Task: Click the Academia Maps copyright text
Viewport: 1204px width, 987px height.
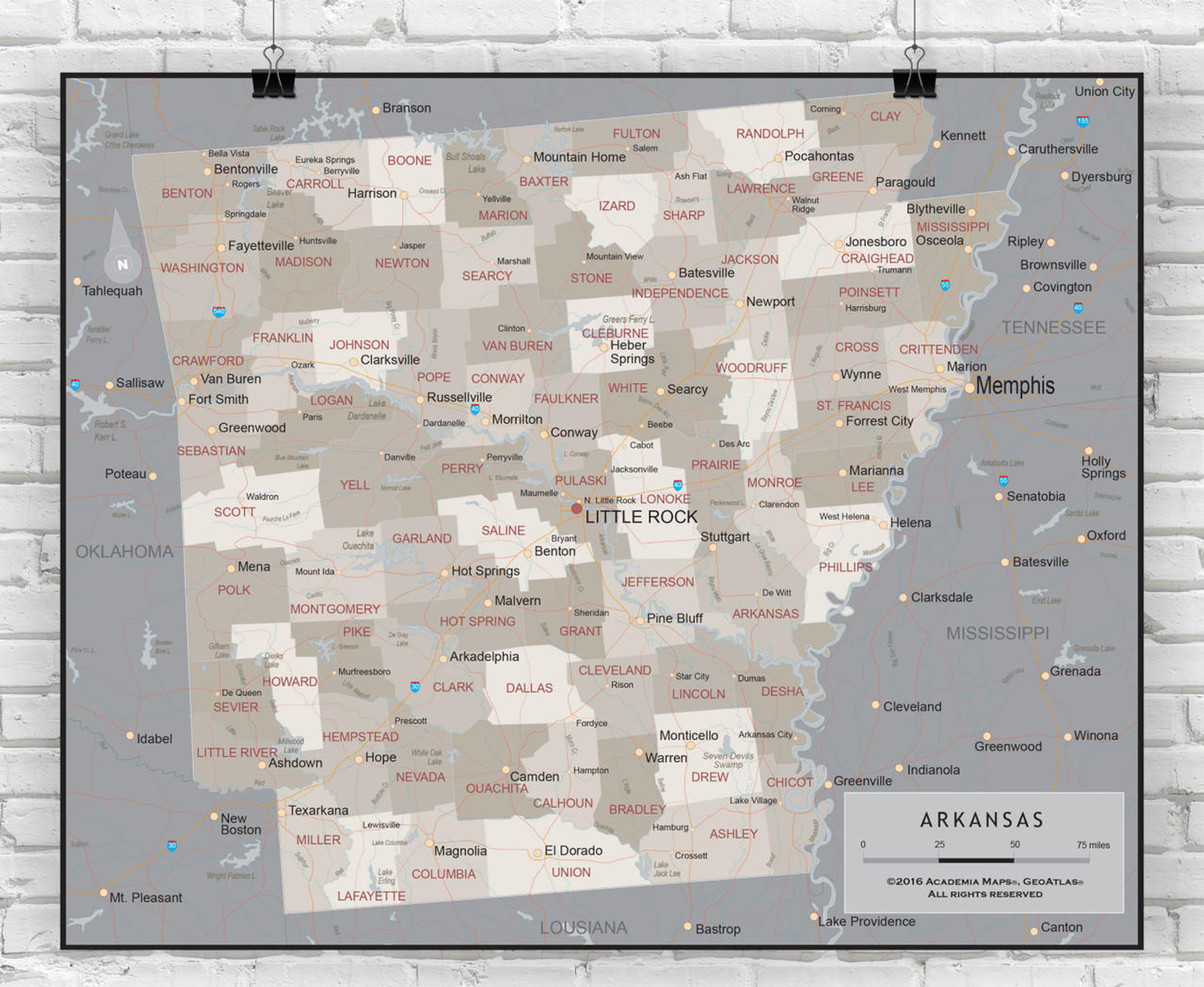Action: pyautogui.click(x=985, y=888)
